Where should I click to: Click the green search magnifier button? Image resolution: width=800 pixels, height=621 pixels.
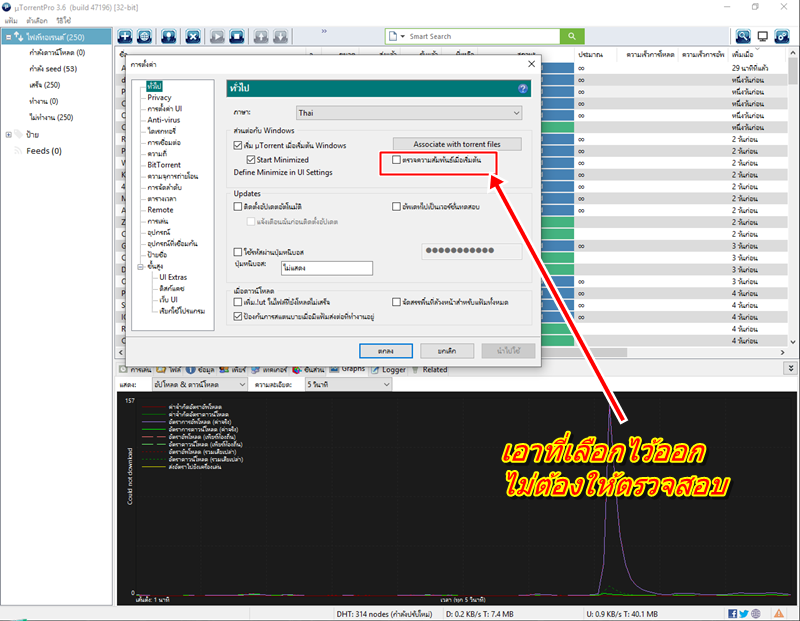tap(572, 36)
